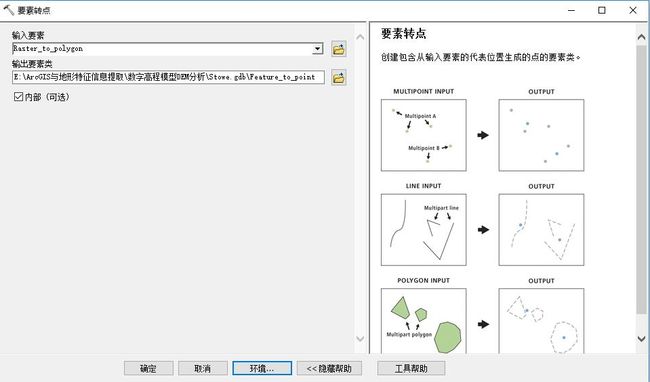Viewport: 650px width, 382px height.
Task: Click the 输出要素类 path input field
Action: (168, 77)
